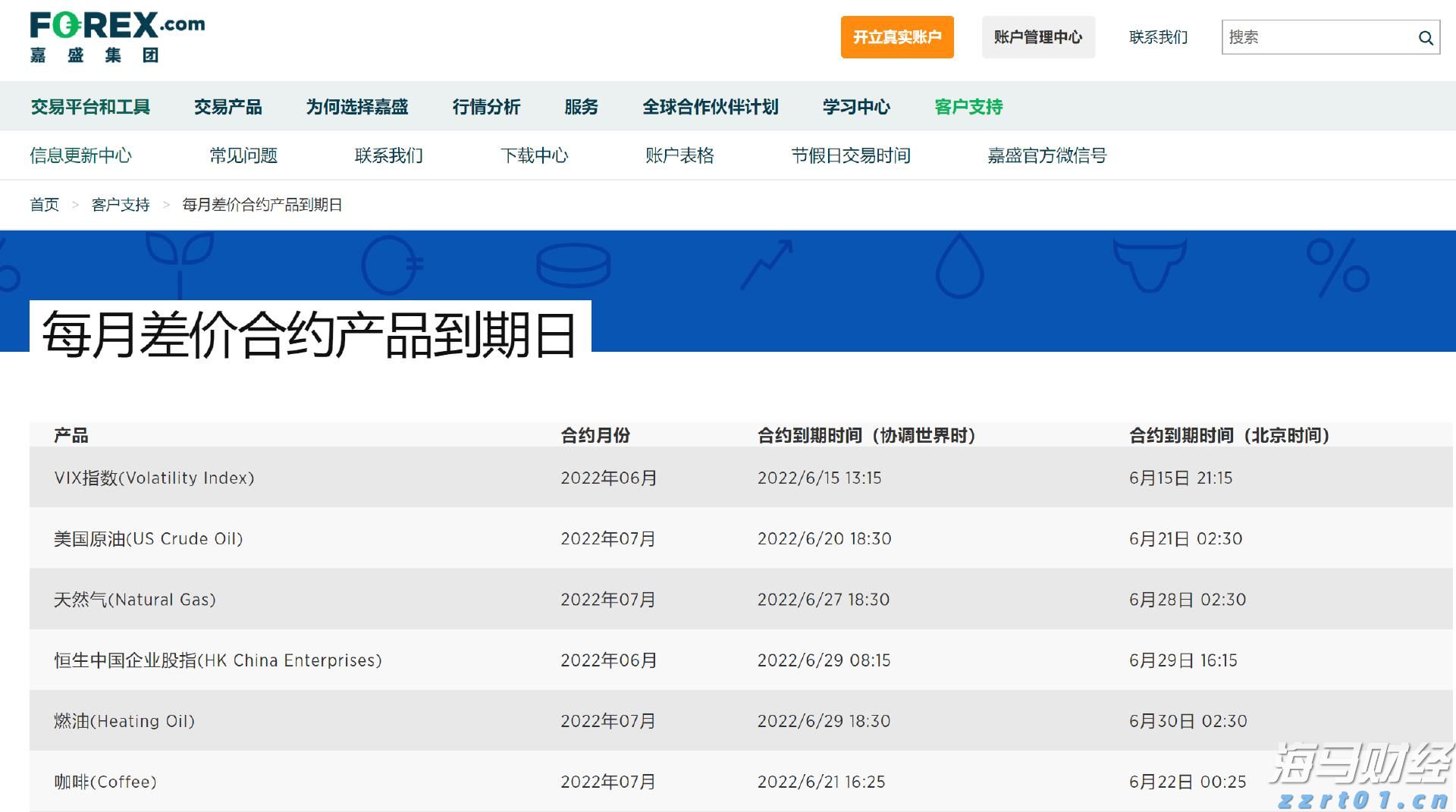Open the 常见问题 page
This screenshot has height=812, width=1456.
click(x=243, y=155)
